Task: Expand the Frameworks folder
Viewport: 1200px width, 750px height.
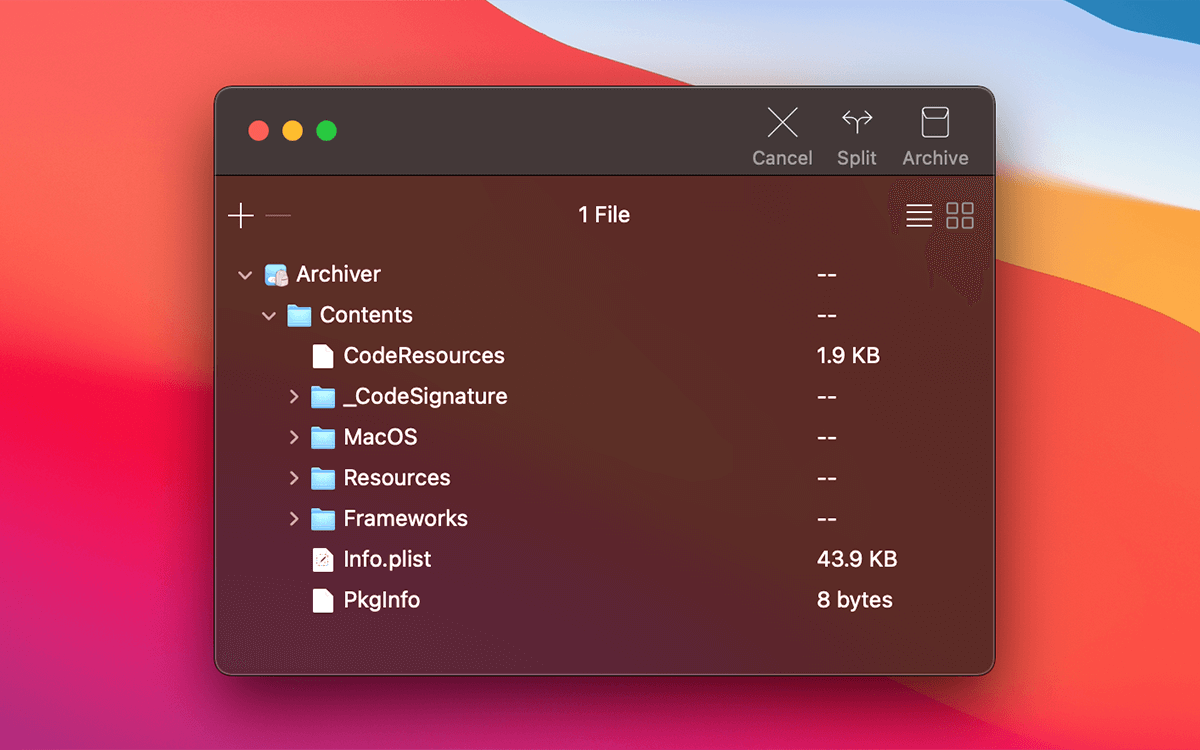Action: [293, 519]
